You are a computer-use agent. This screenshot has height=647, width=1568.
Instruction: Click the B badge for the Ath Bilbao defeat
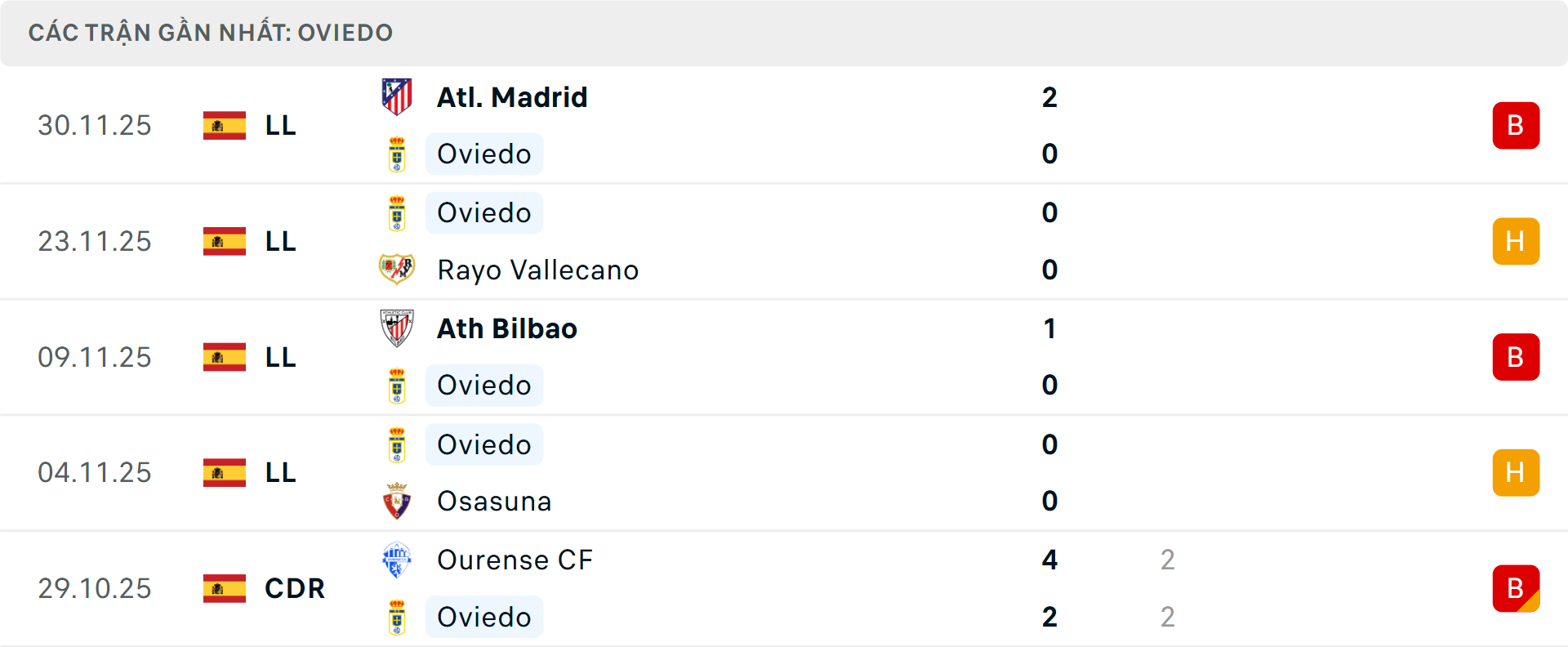click(1517, 357)
